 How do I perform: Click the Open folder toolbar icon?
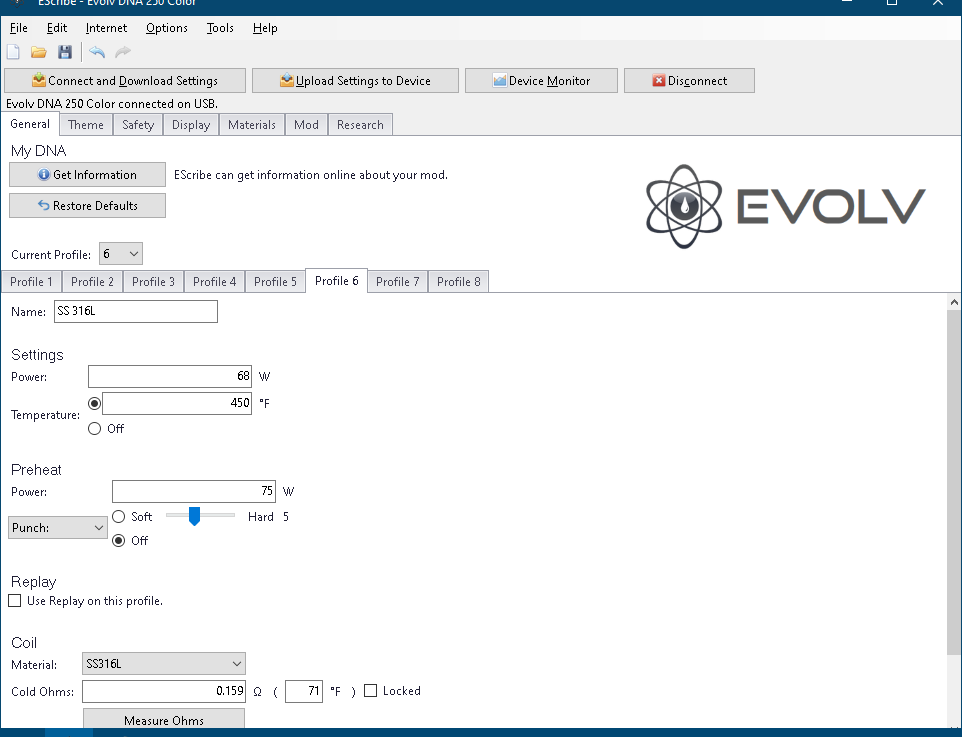tap(39, 52)
